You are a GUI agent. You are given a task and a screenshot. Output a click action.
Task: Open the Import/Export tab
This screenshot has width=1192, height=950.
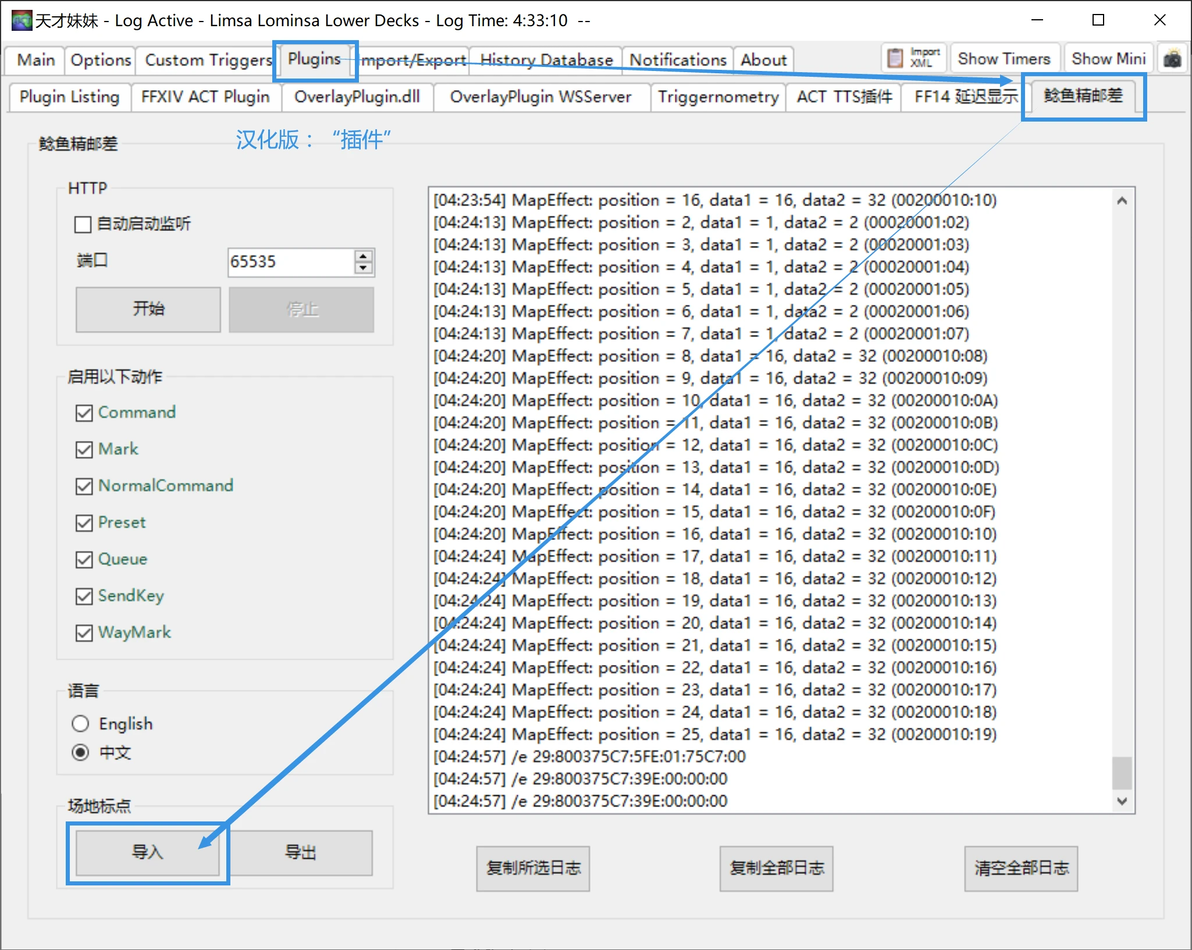coord(413,59)
